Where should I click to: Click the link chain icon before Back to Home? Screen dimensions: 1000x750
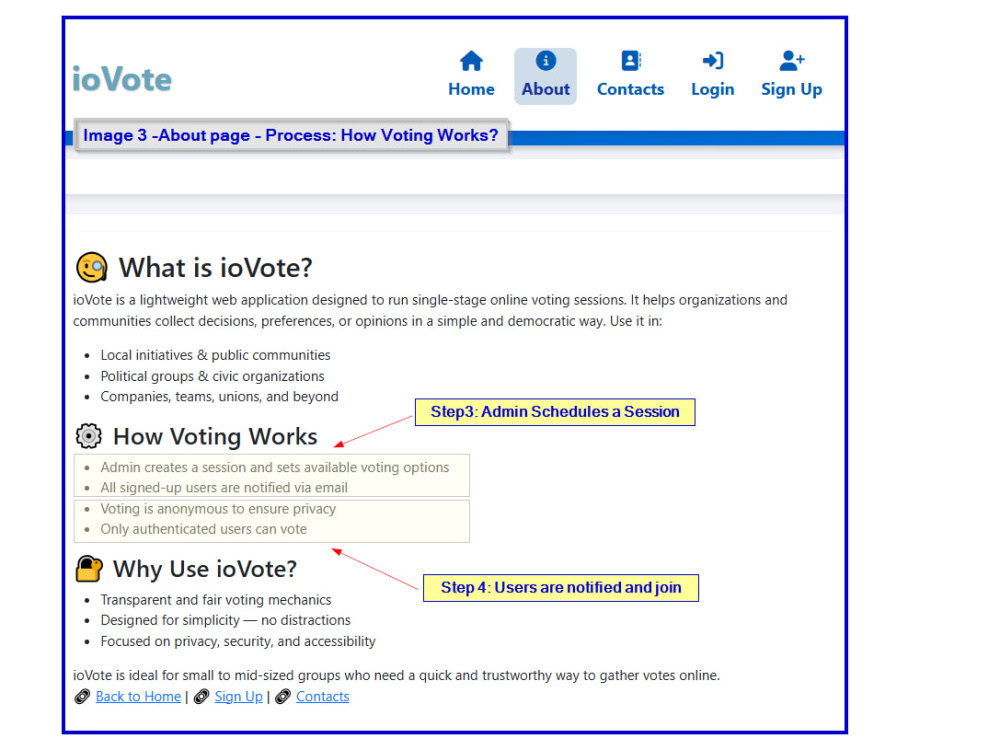[x=82, y=696]
